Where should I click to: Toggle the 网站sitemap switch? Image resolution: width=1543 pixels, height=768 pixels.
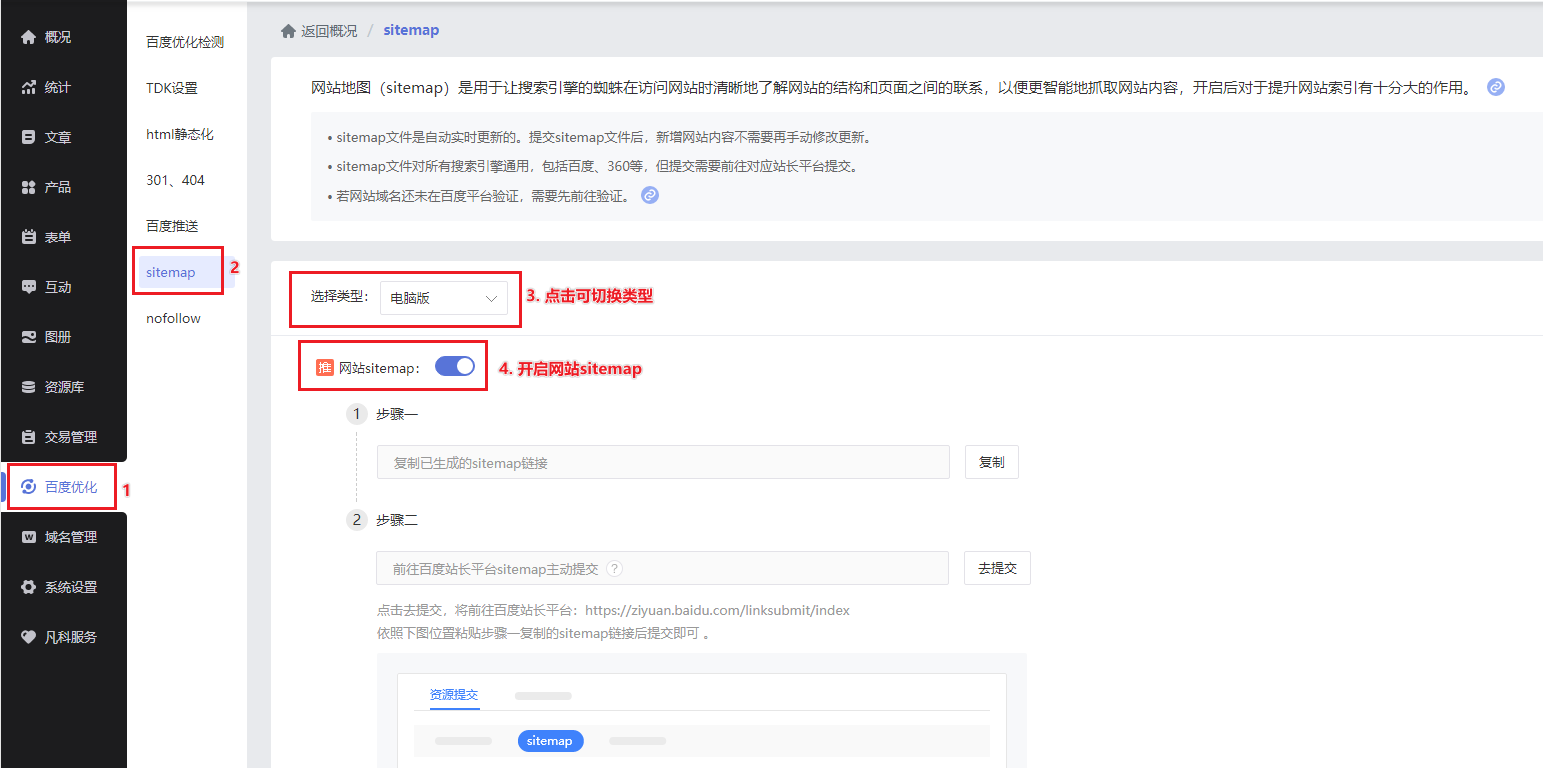pyautogui.click(x=455, y=367)
